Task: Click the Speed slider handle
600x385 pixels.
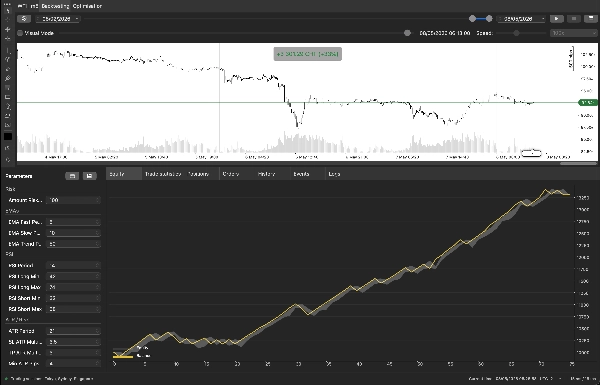Action: tap(516, 33)
